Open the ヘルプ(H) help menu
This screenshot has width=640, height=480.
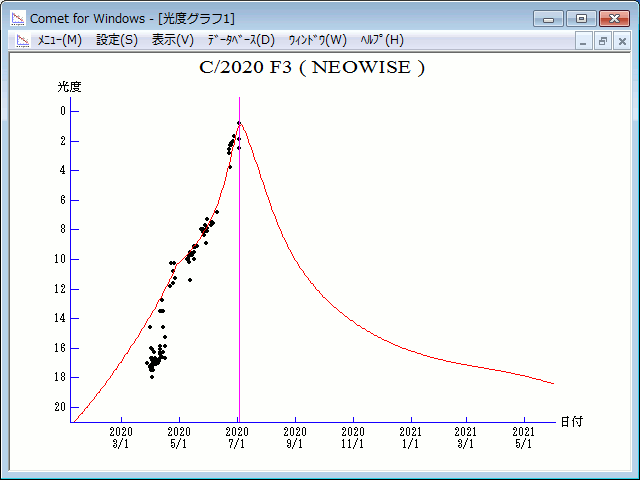[x=382, y=40]
